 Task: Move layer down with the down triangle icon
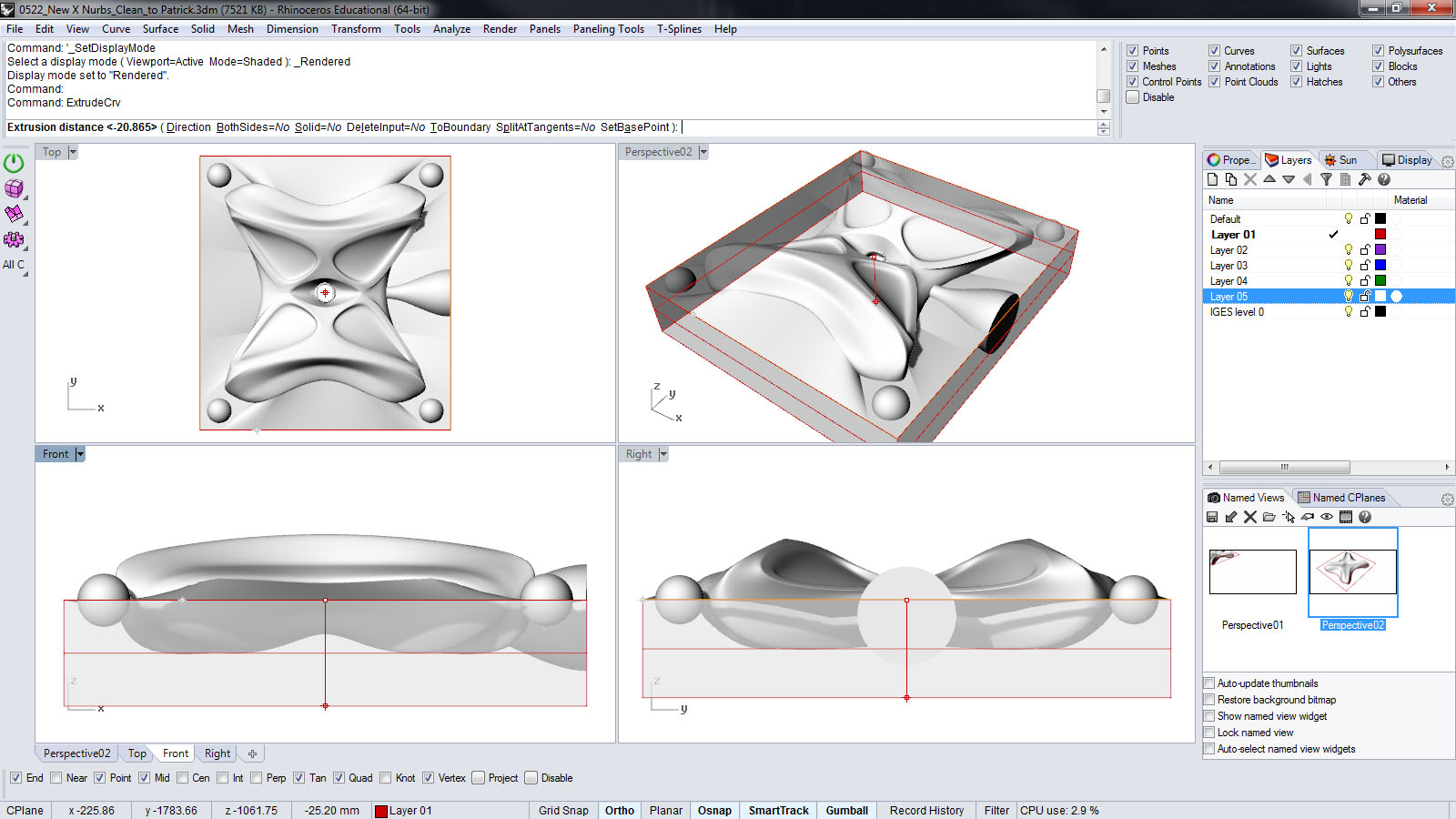tap(1289, 179)
